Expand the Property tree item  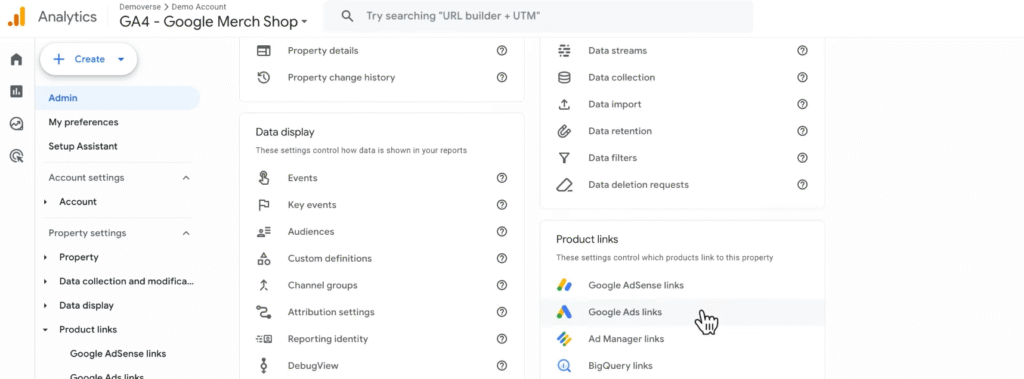[x=46, y=257]
